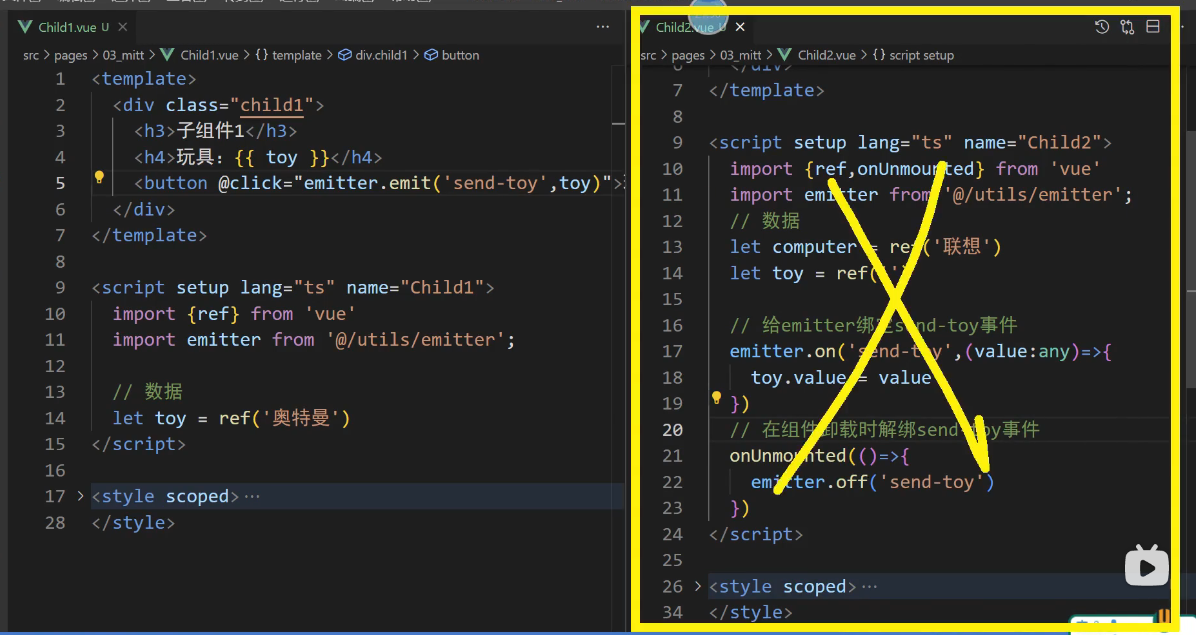
Task: Click 'onUnmounted' import on line 10 of Child2.vue
Action: click(915, 168)
